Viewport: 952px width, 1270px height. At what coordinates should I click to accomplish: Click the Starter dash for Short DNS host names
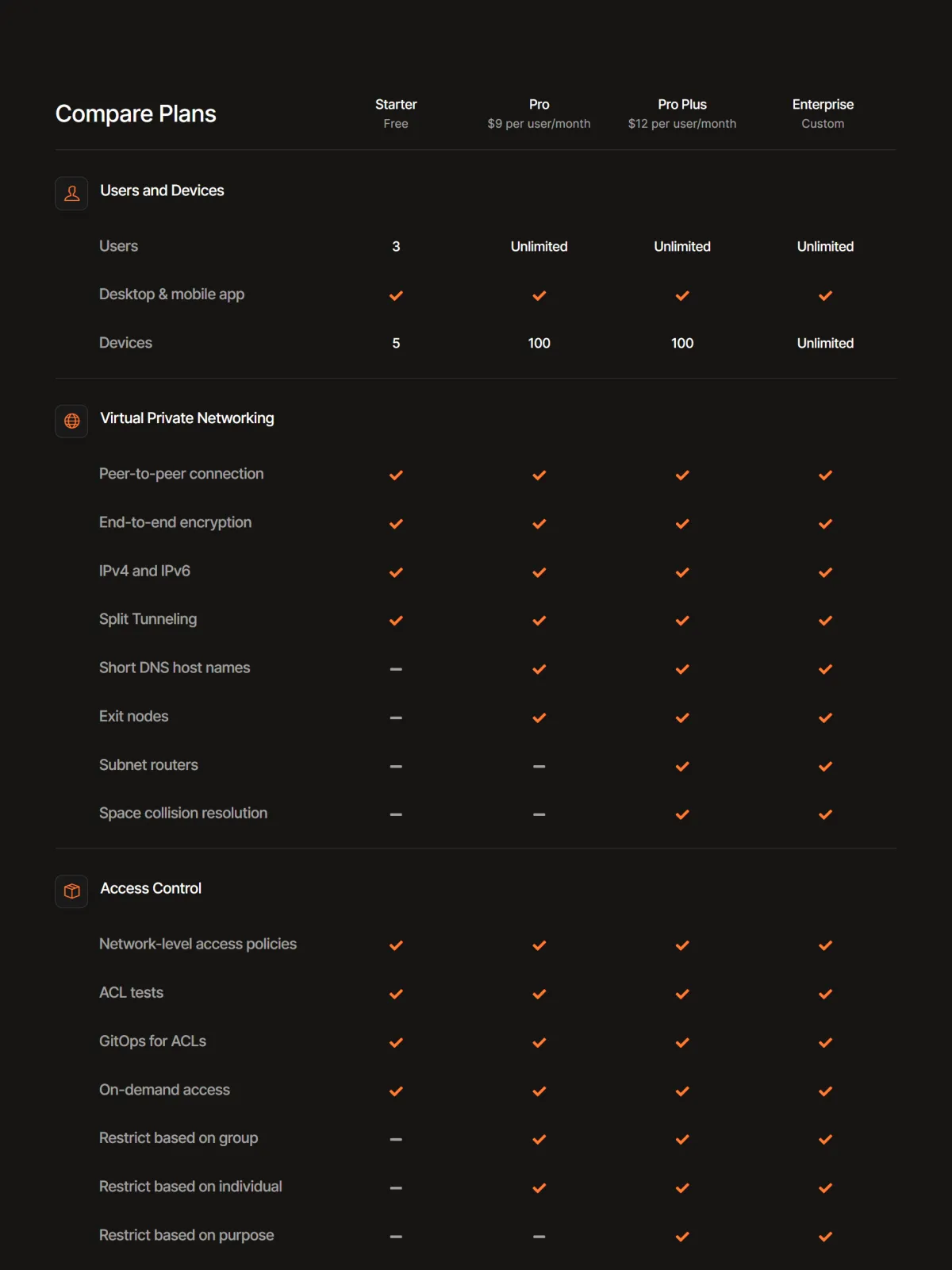396,669
